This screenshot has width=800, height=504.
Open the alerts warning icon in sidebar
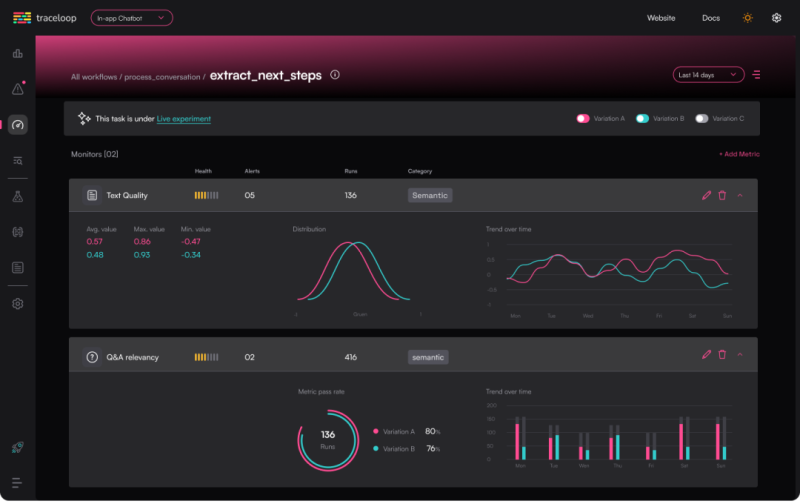pos(17,89)
